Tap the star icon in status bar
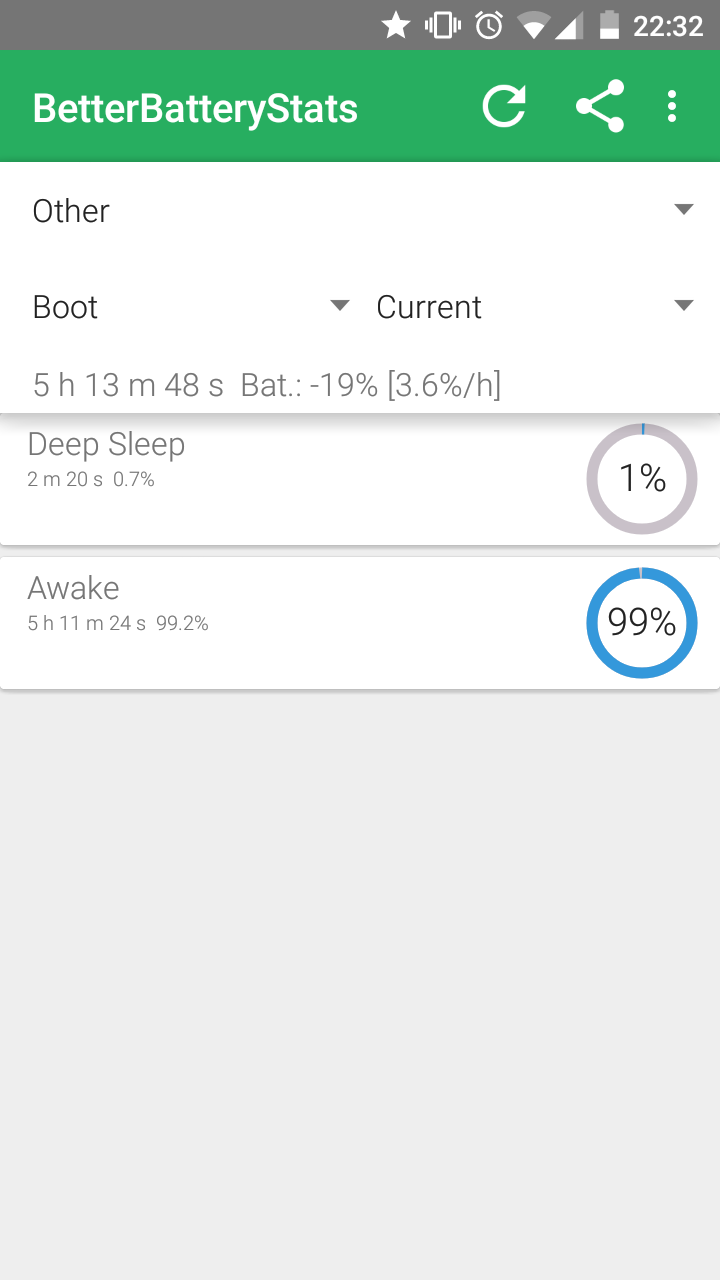Viewport: 720px width, 1280px height. click(396, 25)
